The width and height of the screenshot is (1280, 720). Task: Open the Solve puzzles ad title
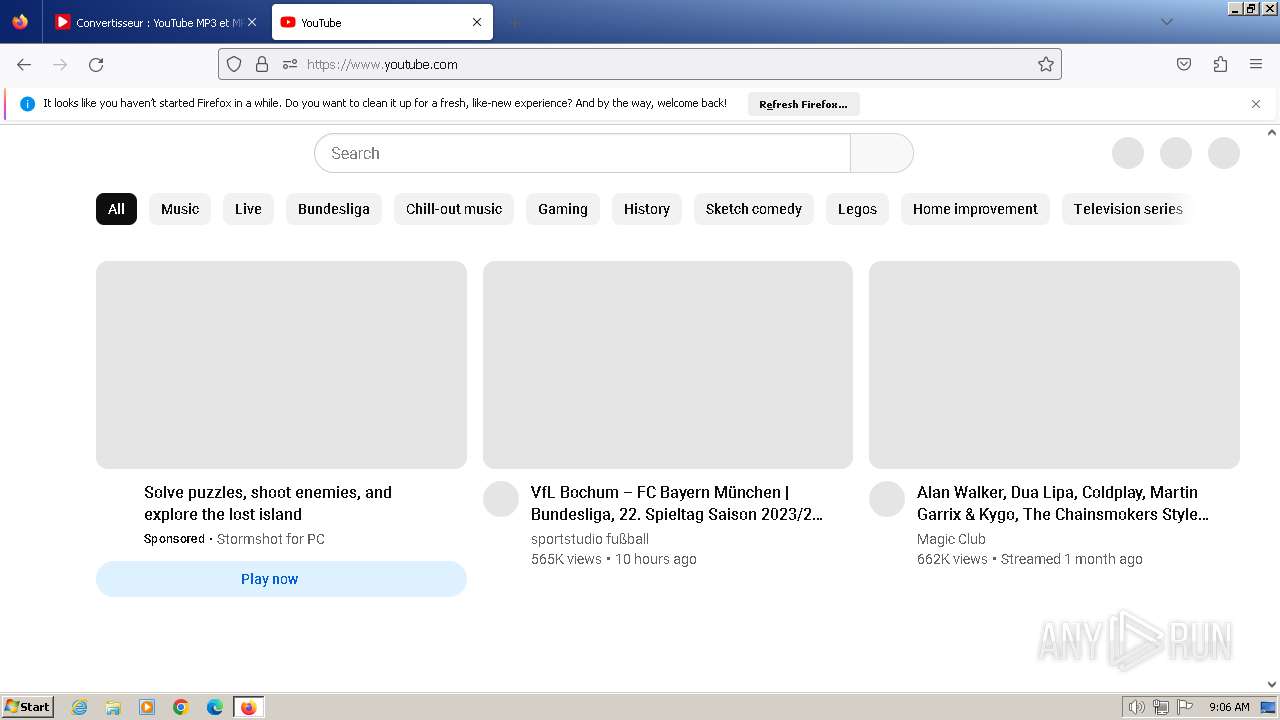[268, 503]
